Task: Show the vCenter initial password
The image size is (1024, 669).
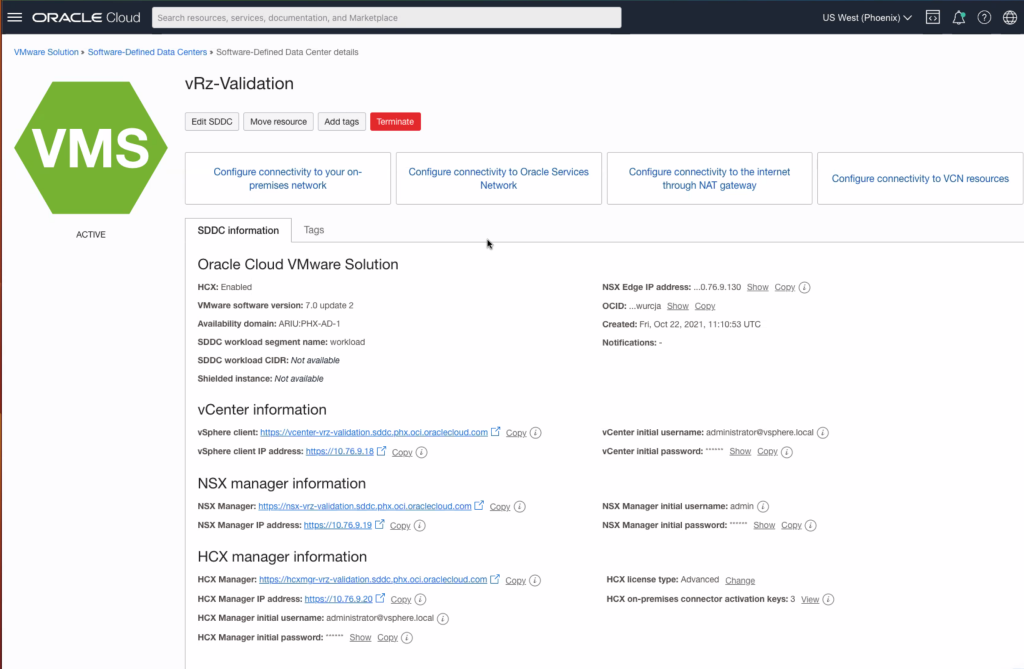Action: (740, 452)
